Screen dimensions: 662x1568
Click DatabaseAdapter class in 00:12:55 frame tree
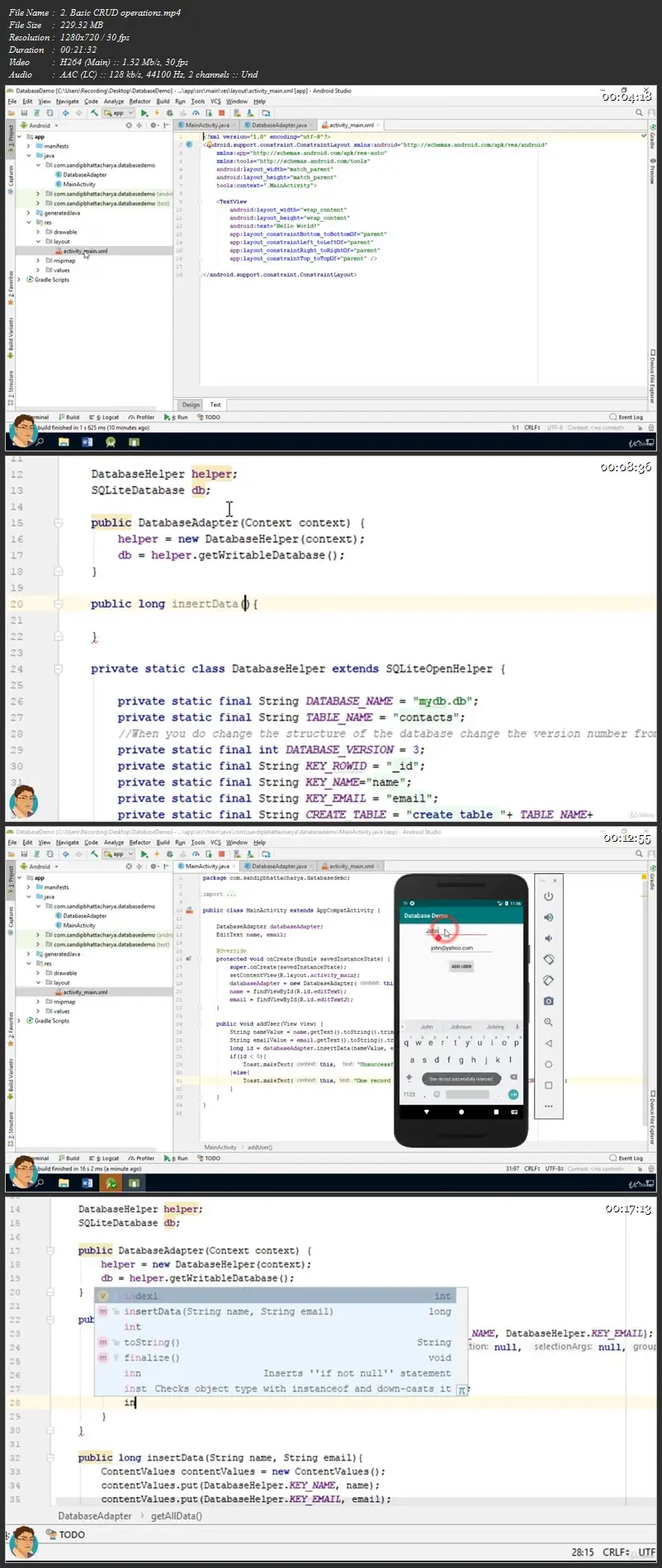[x=85, y=916]
